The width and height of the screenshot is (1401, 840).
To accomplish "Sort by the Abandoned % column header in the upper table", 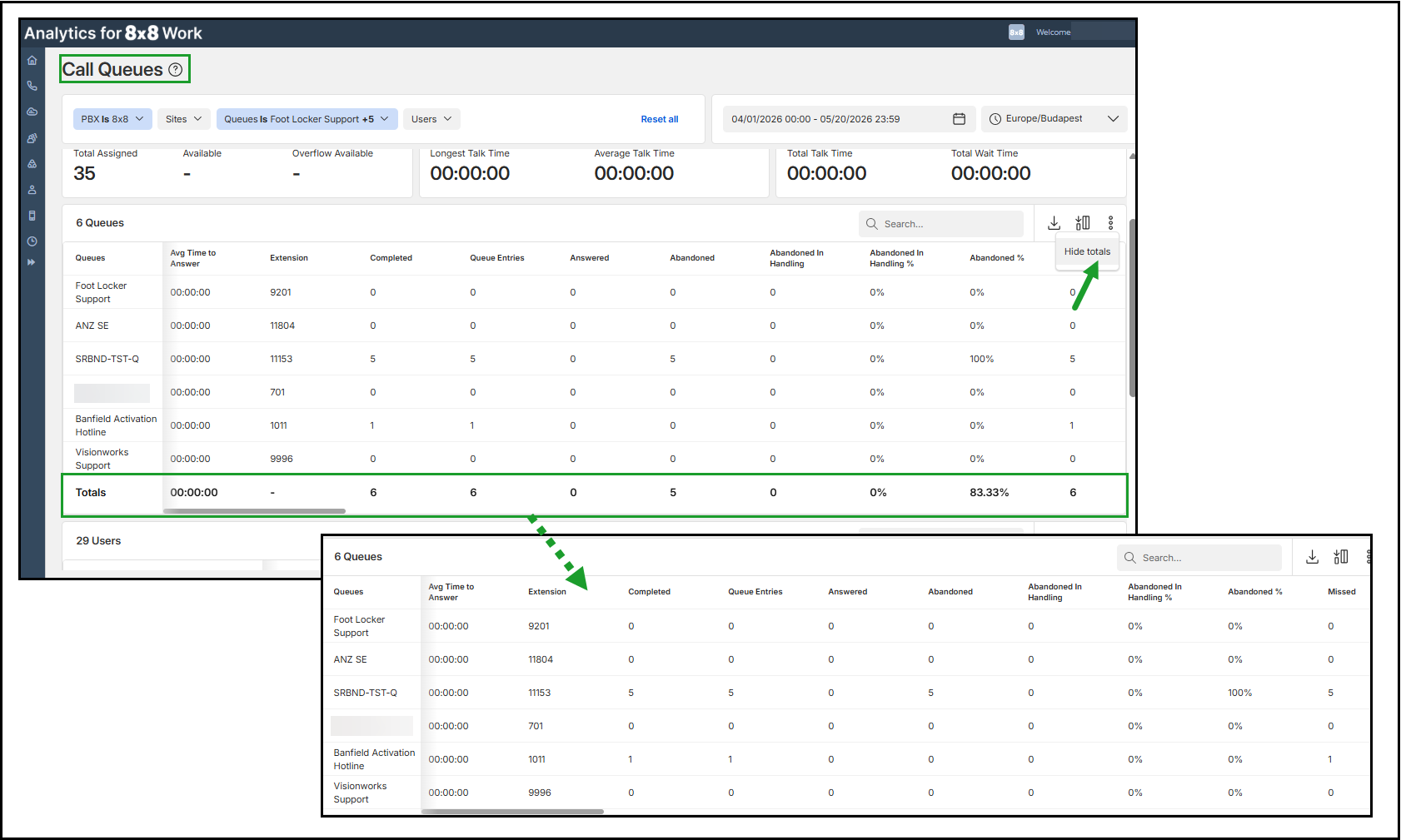I will [x=996, y=258].
